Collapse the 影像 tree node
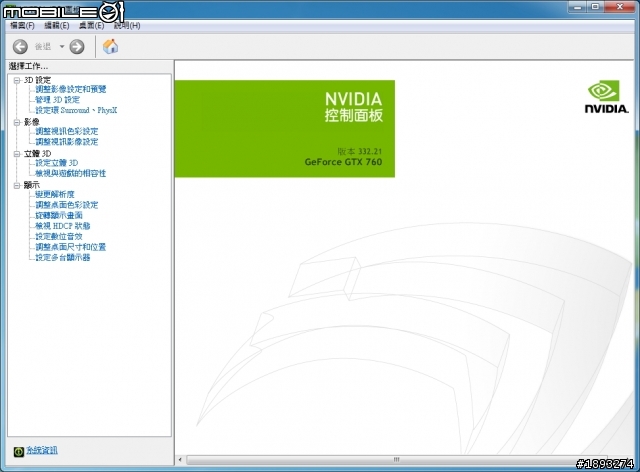Image resolution: width=640 pixels, height=472 pixels. point(17,122)
